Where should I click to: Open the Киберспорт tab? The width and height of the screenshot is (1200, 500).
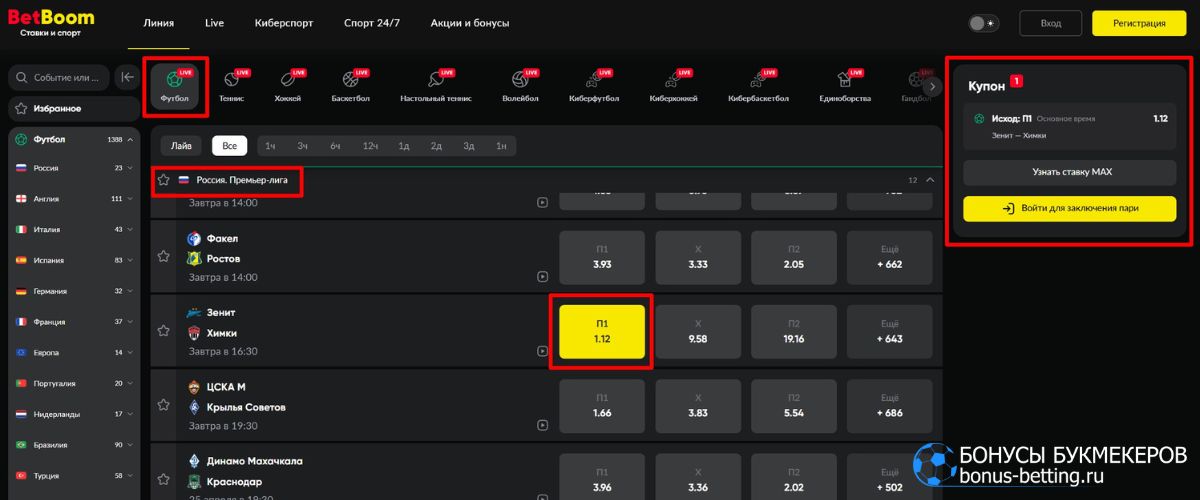coord(284,22)
